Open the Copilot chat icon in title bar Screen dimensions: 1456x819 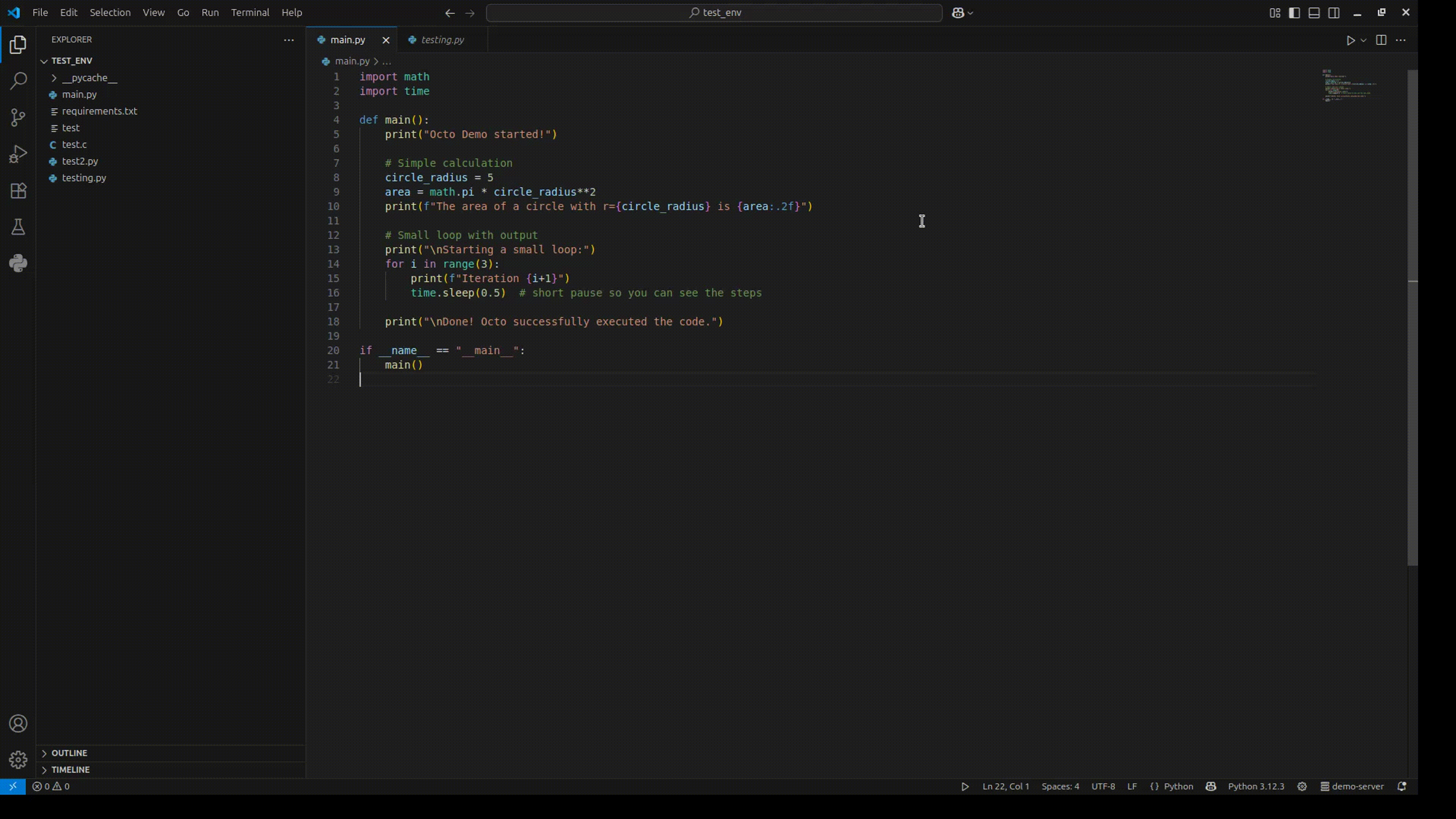point(957,13)
